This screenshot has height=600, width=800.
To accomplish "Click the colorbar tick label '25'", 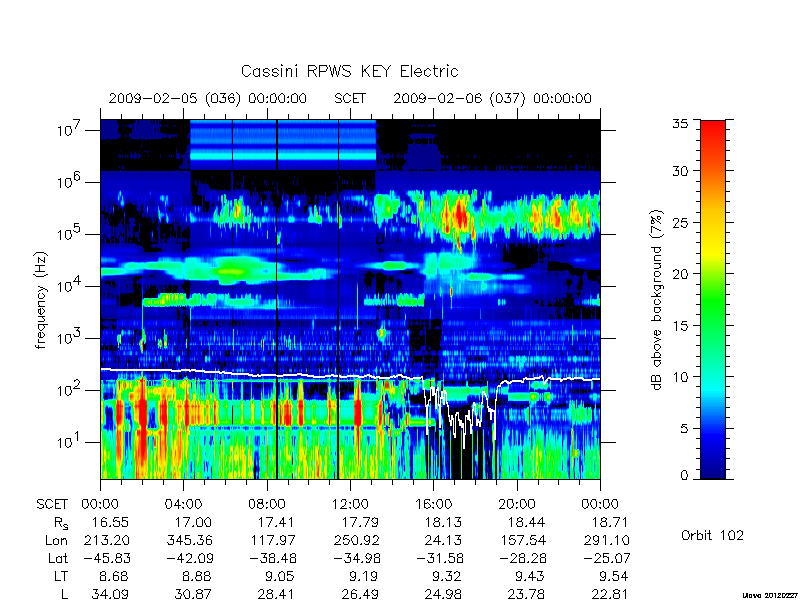I will coord(681,222).
